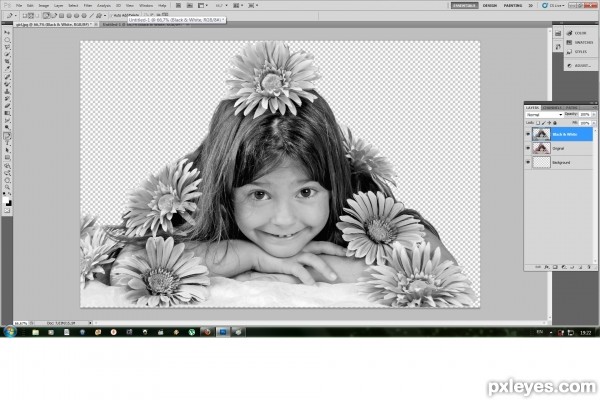The height and width of the screenshot is (400, 600).
Task: Open the Normal blend mode dropdown
Action: (x=545, y=115)
